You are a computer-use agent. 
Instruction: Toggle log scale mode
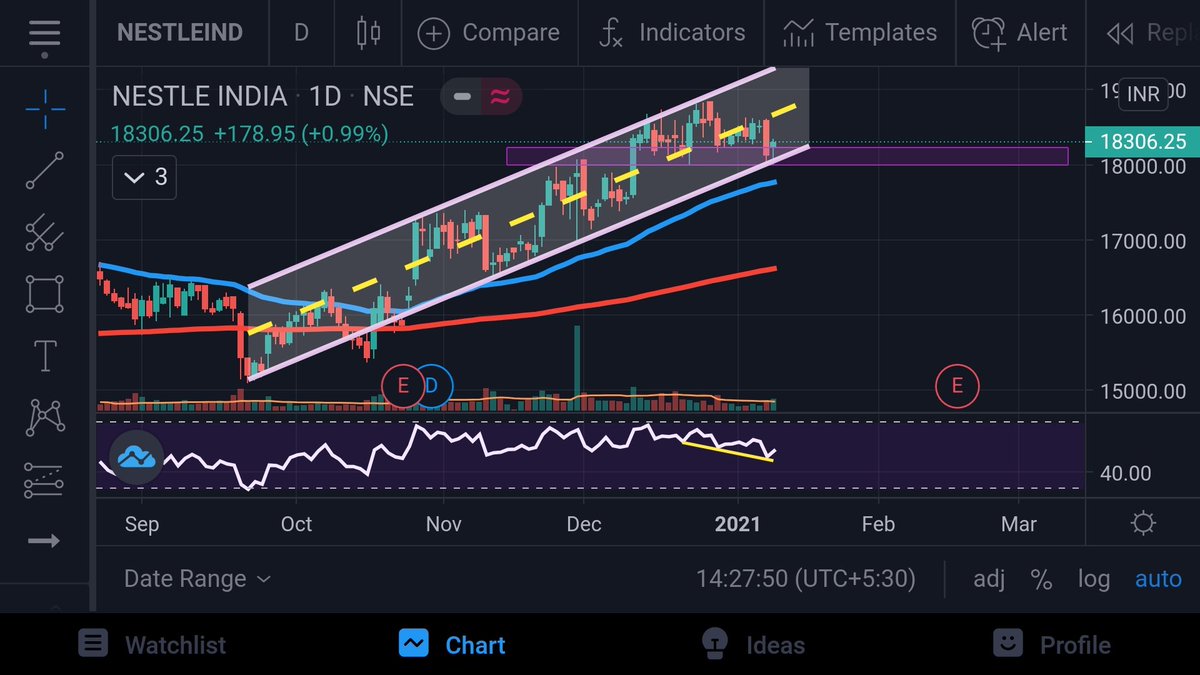point(1093,578)
